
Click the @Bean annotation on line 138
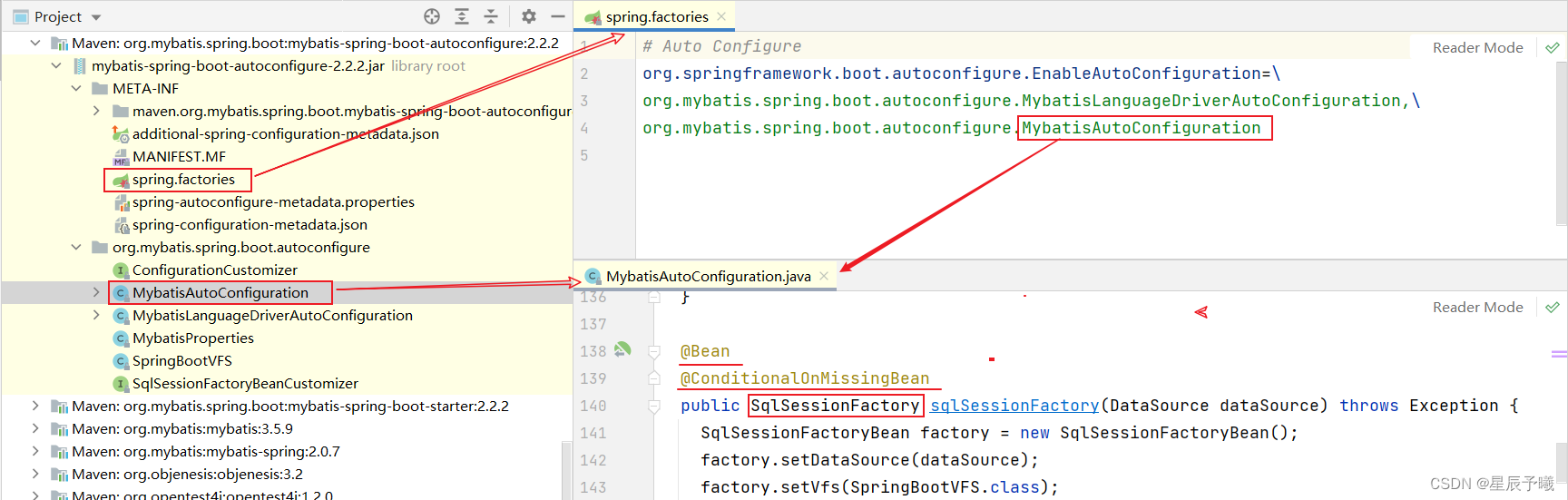[x=705, y=351]
